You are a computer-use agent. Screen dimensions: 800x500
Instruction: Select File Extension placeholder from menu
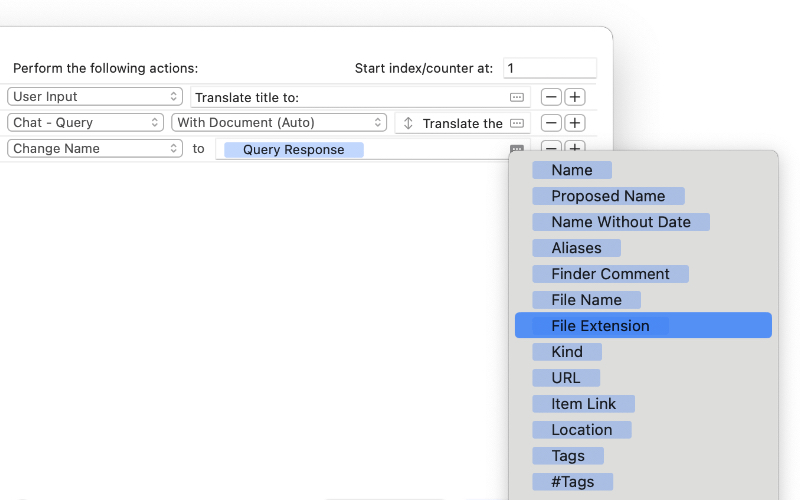[x=600, y=326]
